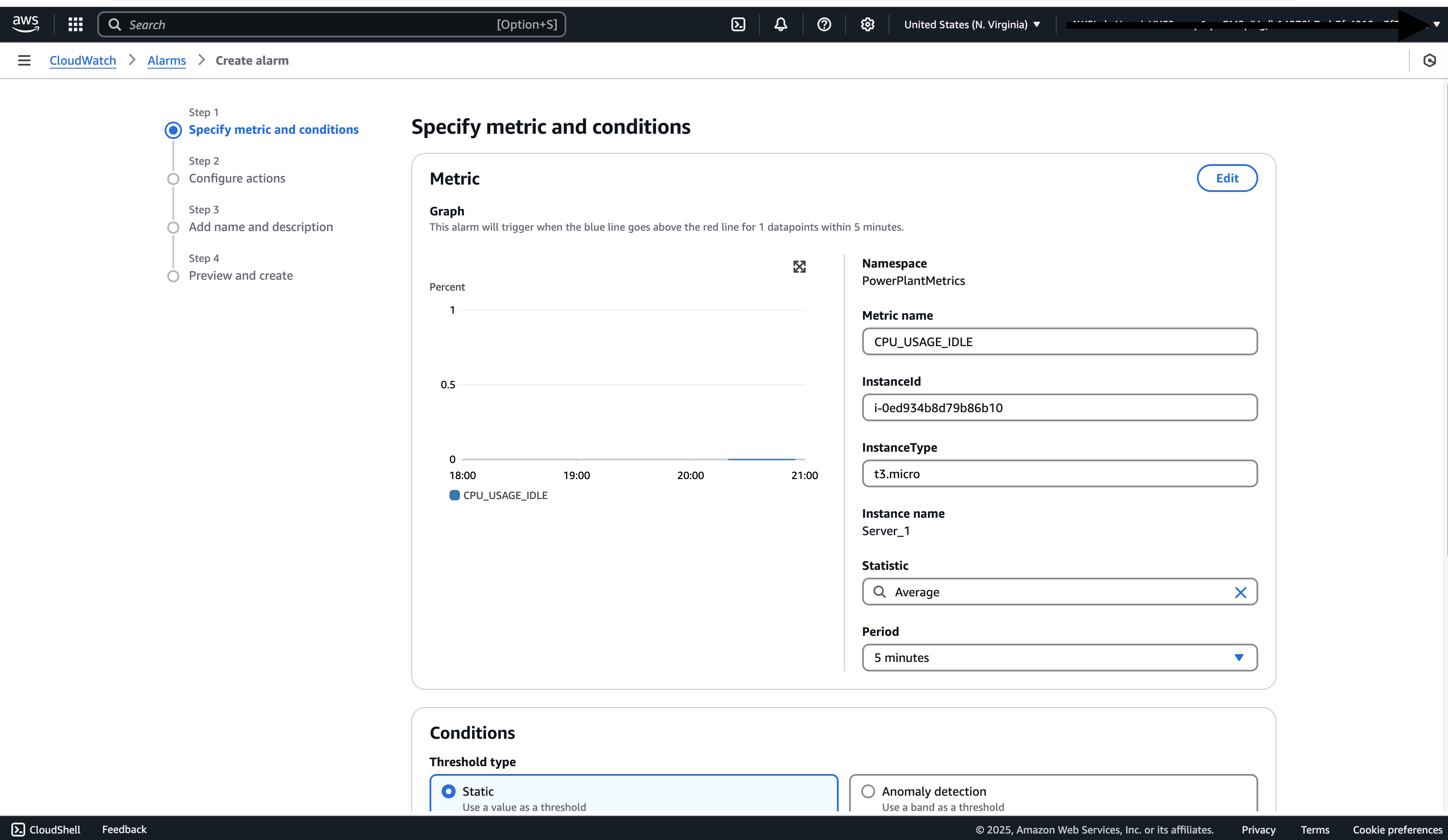Click the Metric name input field

coord(1060,342)
